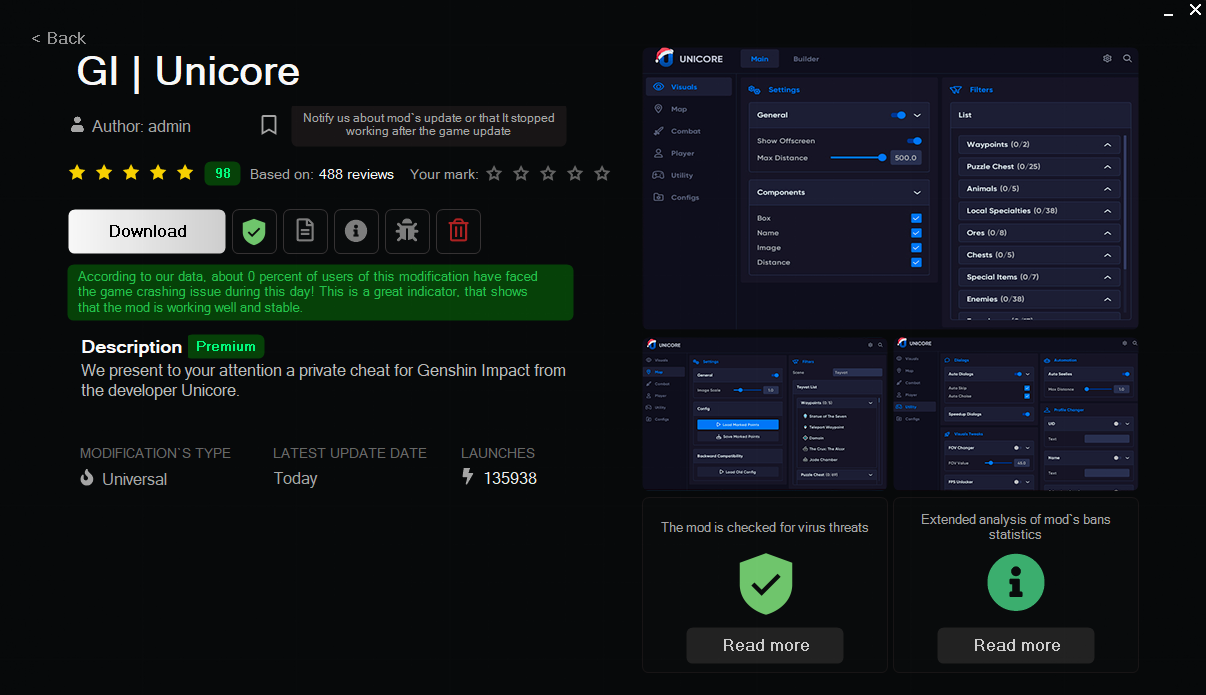This screenshot has height=695, width=1206.
Task: Click the 135938 launches count
Action: click(510, 478)
